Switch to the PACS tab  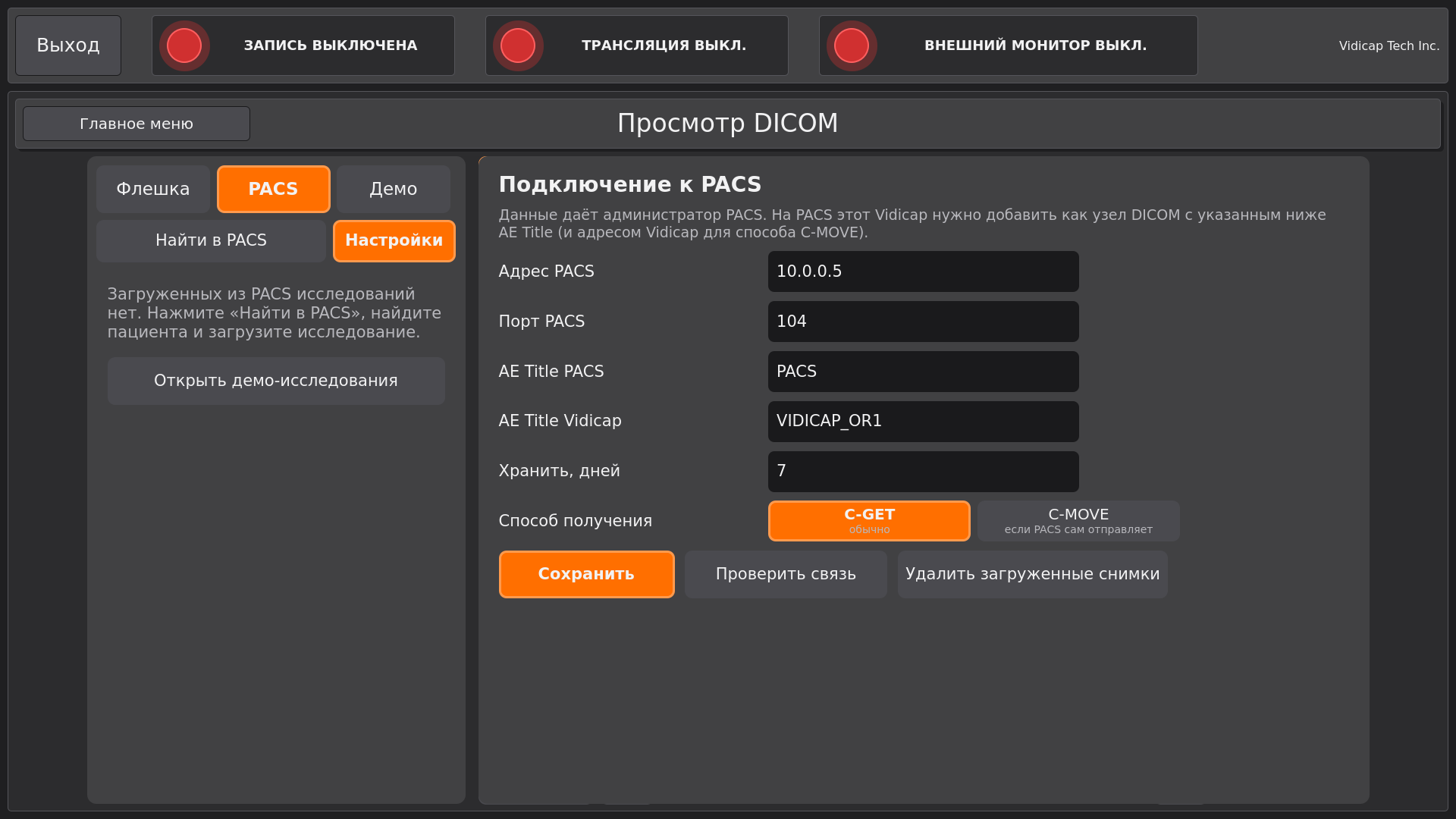click(274, 189)
